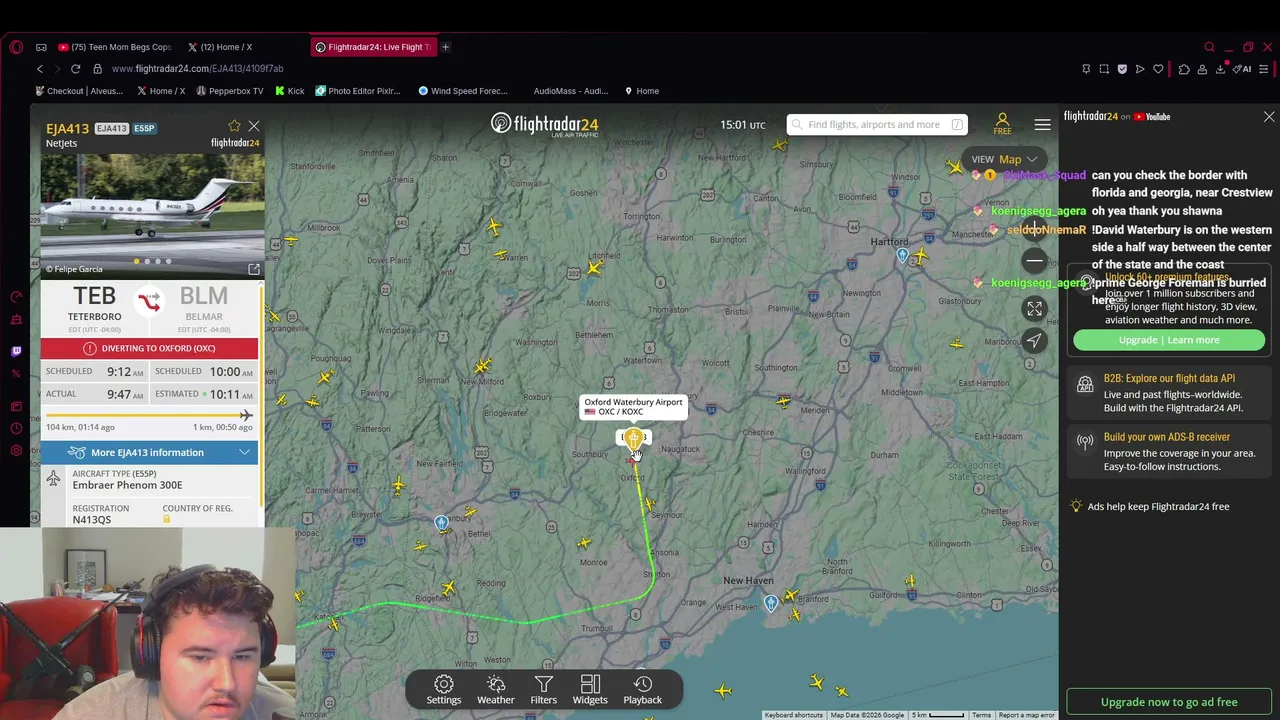Viewport: 1280px width, 720px height.
Task: Open the VIEW Map dropdown
Action: 1005,159
